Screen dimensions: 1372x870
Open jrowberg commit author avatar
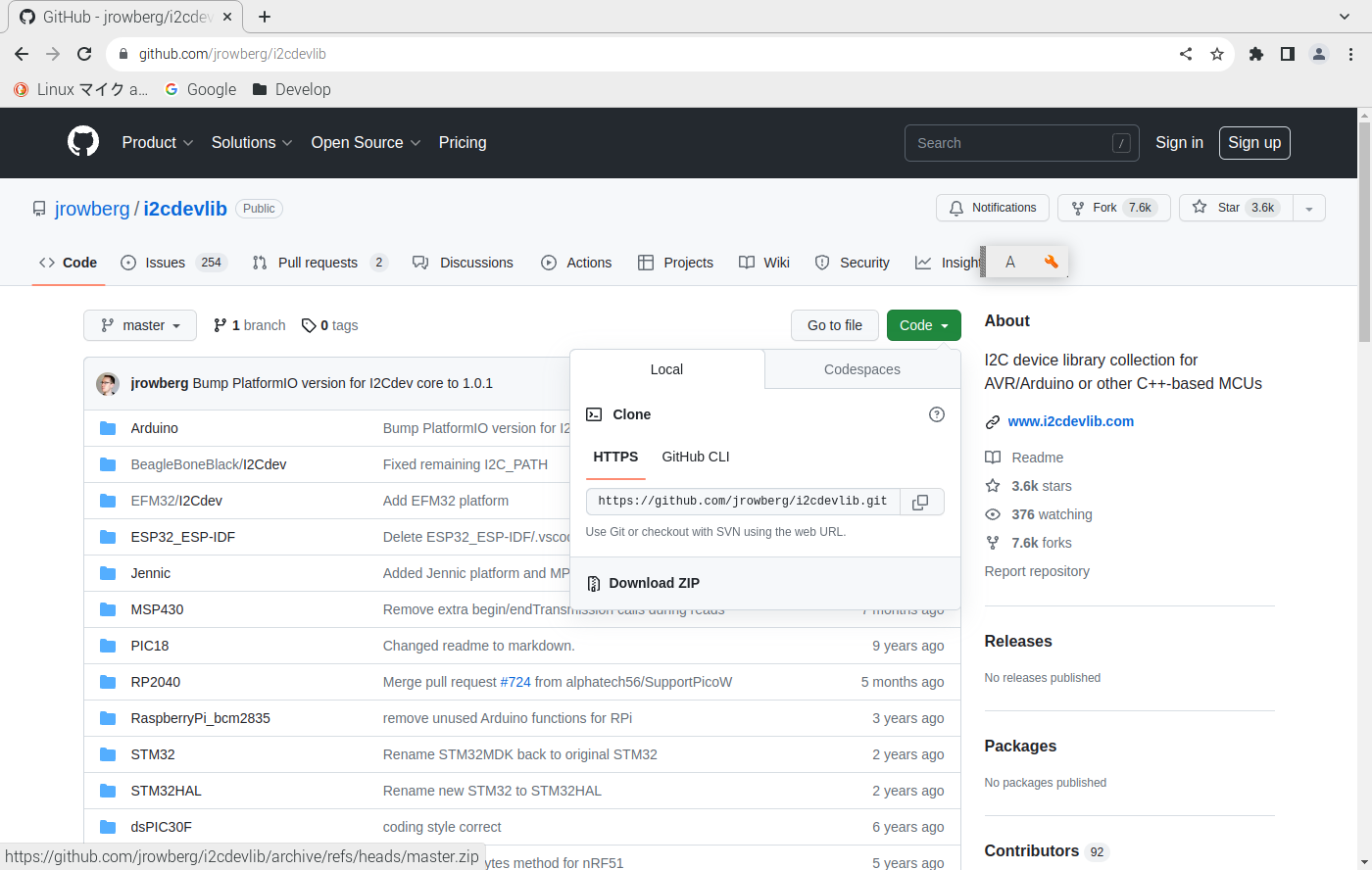[x=108, y=383]
